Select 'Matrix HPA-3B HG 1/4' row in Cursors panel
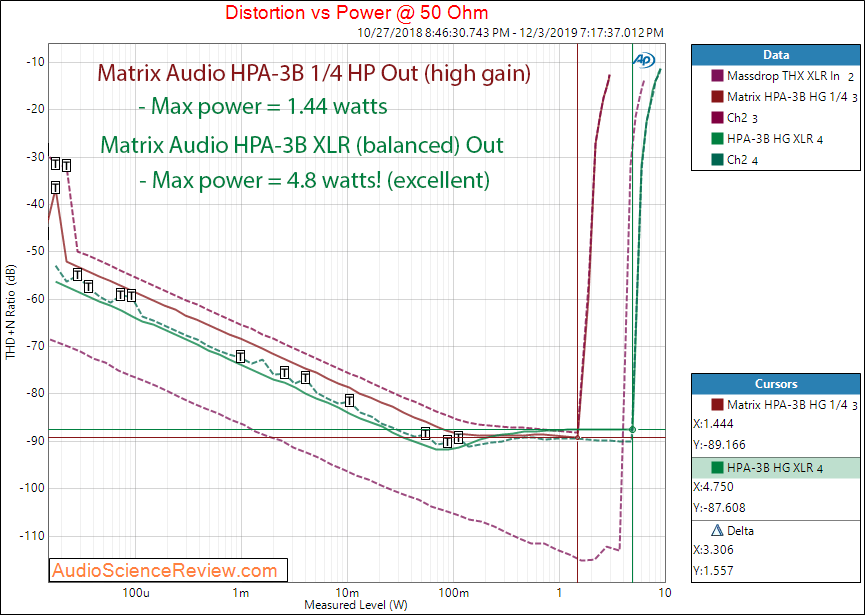The height and width of the screenshot is (615, 865). 776,405
